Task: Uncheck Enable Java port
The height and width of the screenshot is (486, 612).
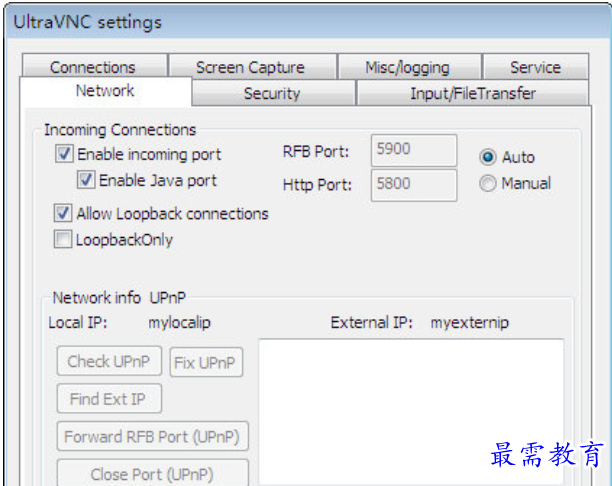Action: (87, 181)
